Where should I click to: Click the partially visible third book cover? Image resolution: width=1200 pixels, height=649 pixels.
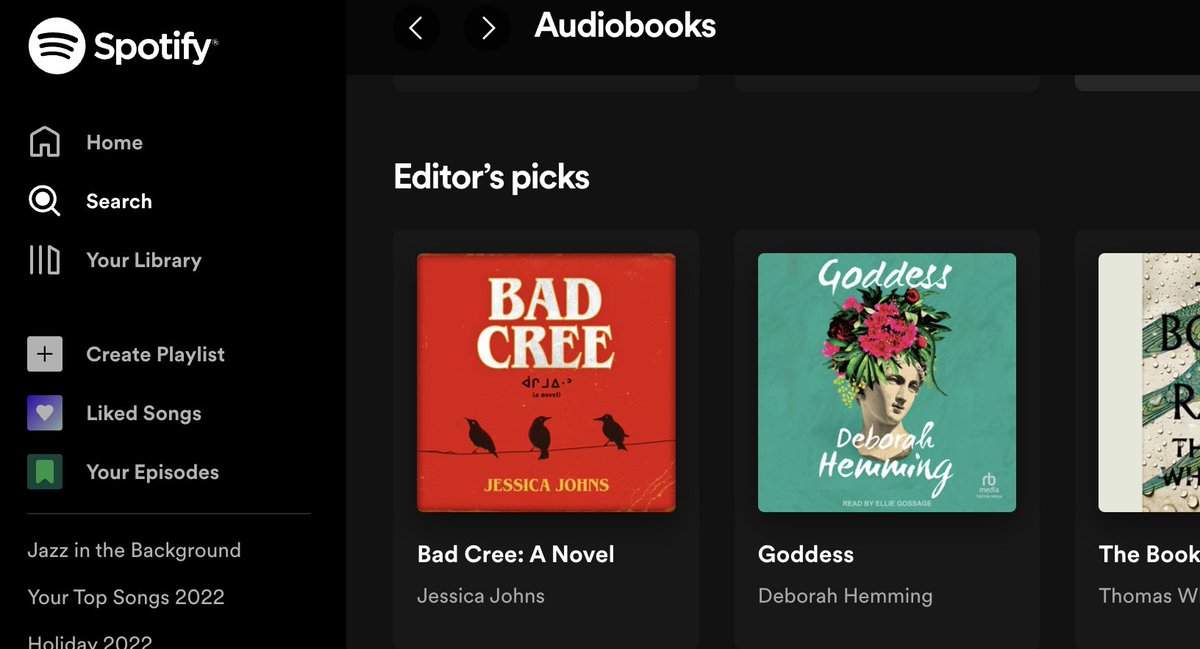click(x=1149, y=382)
